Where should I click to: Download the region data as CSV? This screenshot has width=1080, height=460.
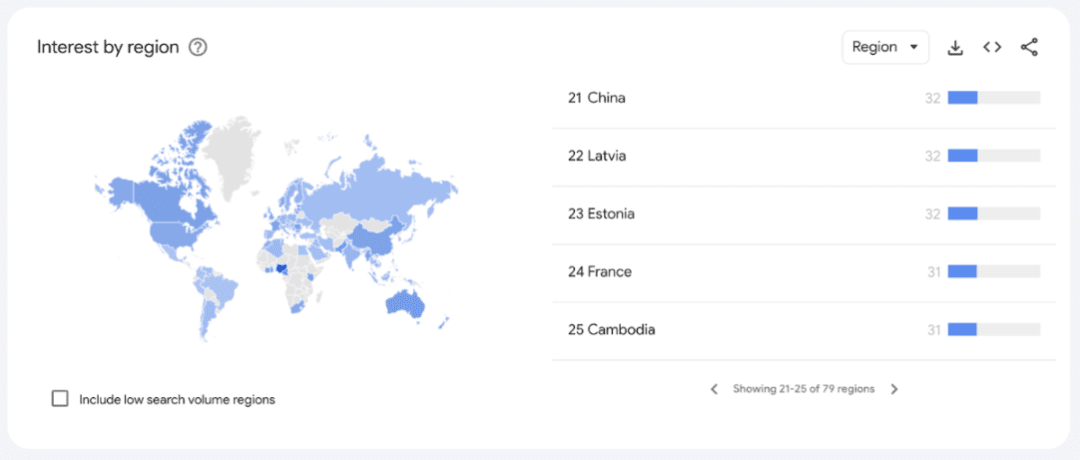[x=955, y=47]
